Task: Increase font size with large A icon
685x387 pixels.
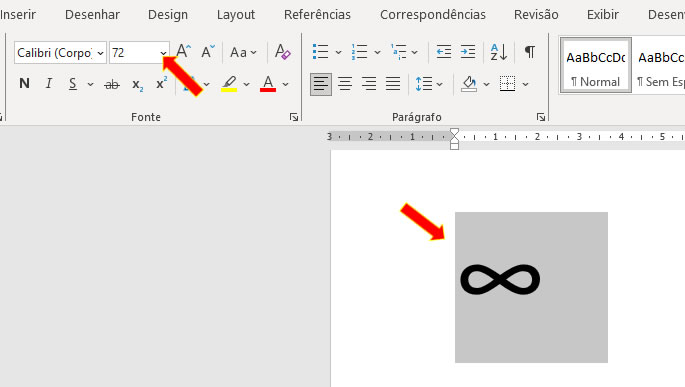Action: coord(183,52)
